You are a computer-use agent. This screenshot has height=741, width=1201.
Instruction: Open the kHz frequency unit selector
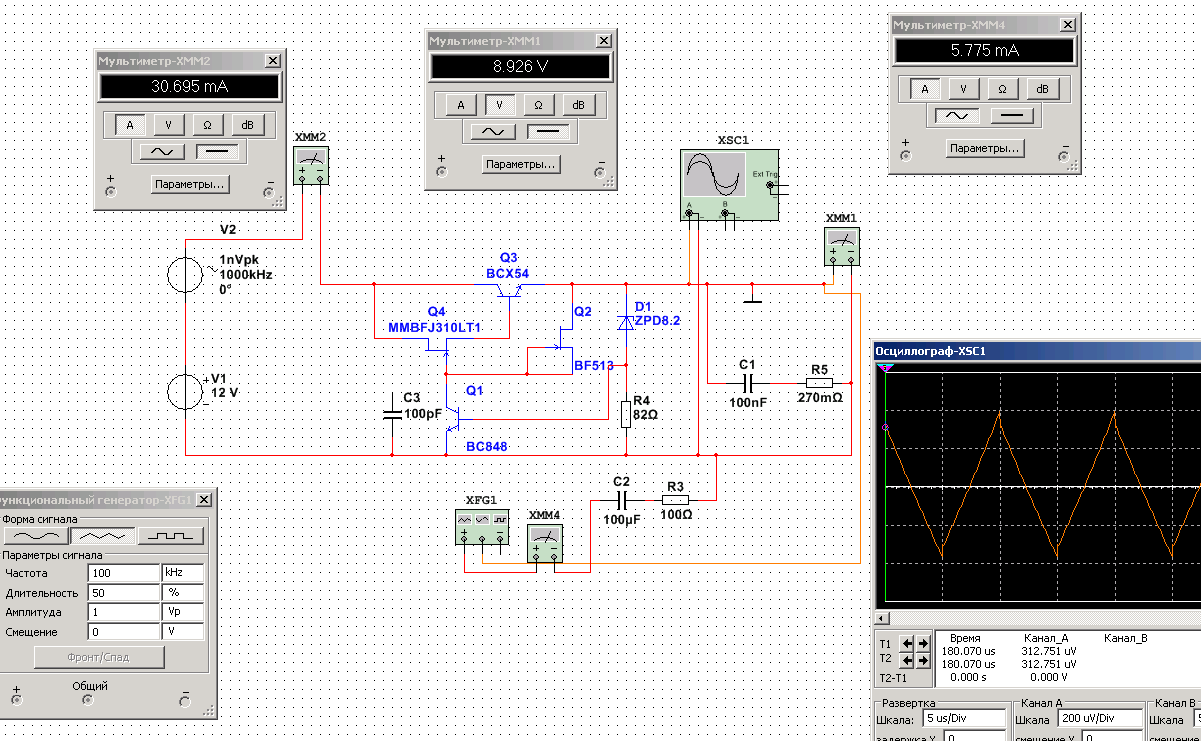coord(182,573)
